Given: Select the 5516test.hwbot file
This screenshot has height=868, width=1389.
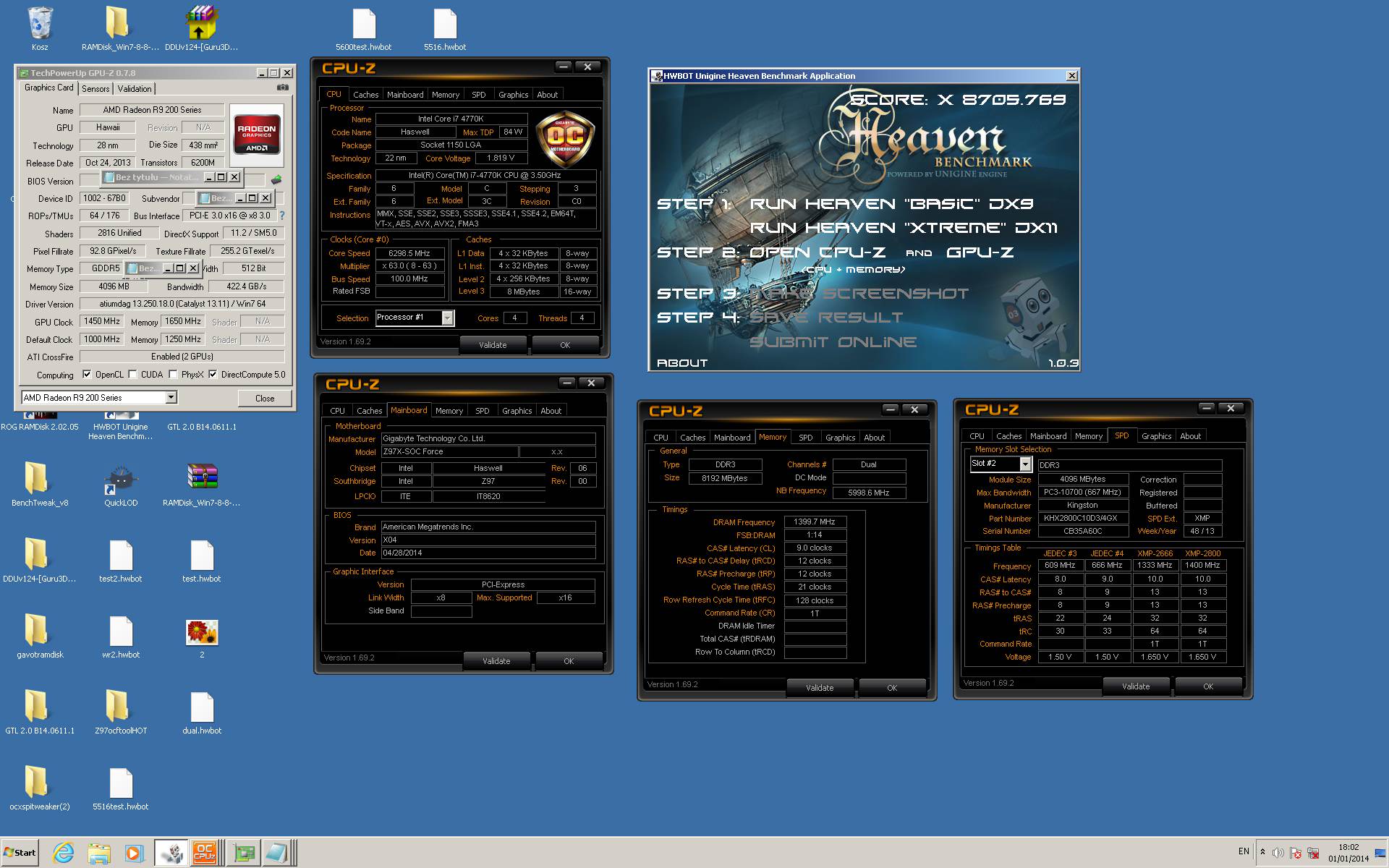Looking at the screenshot, I should coord(121,783).
